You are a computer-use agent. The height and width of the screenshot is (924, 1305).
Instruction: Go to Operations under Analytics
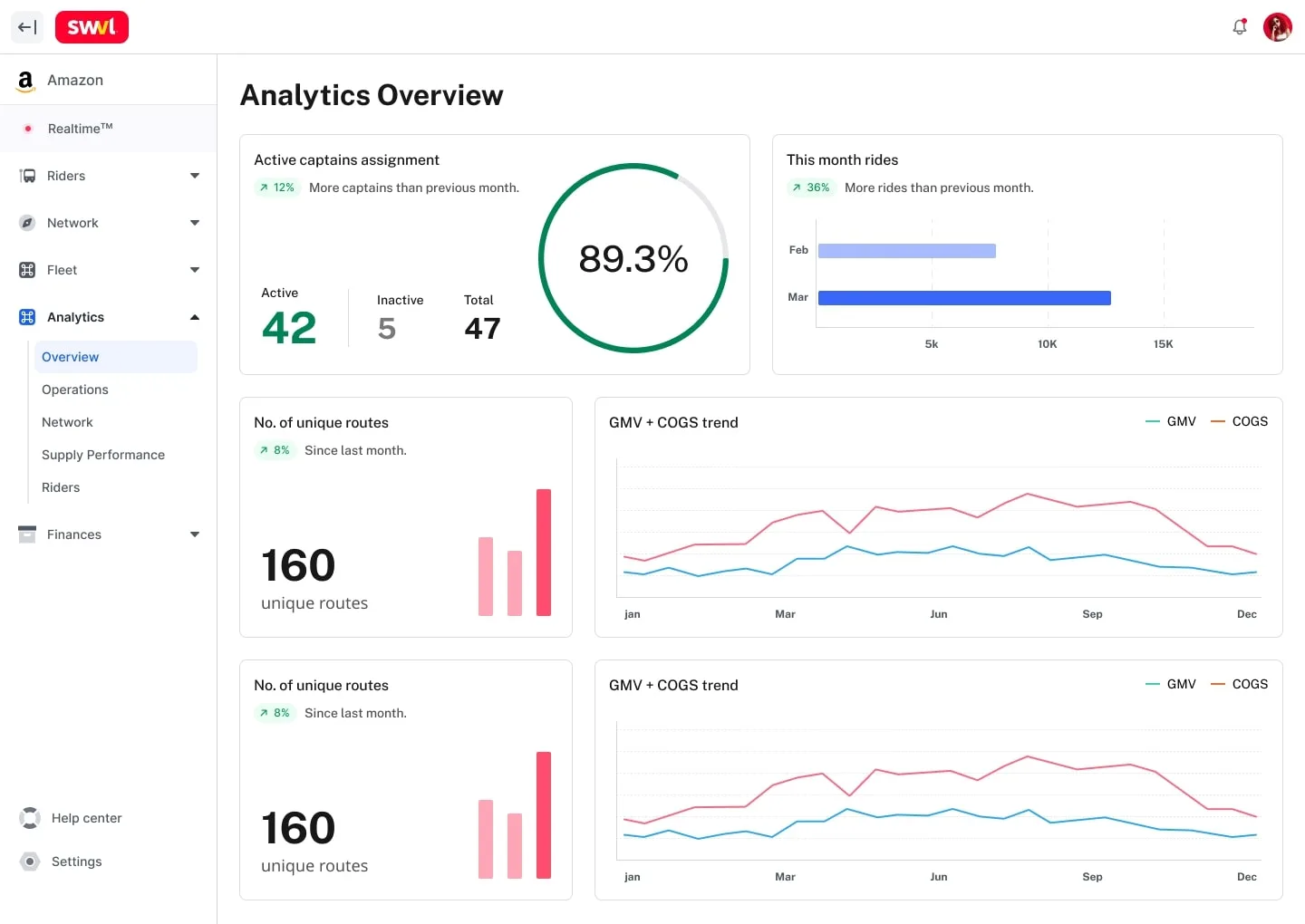pyautogui.click(x=75, y=390)
